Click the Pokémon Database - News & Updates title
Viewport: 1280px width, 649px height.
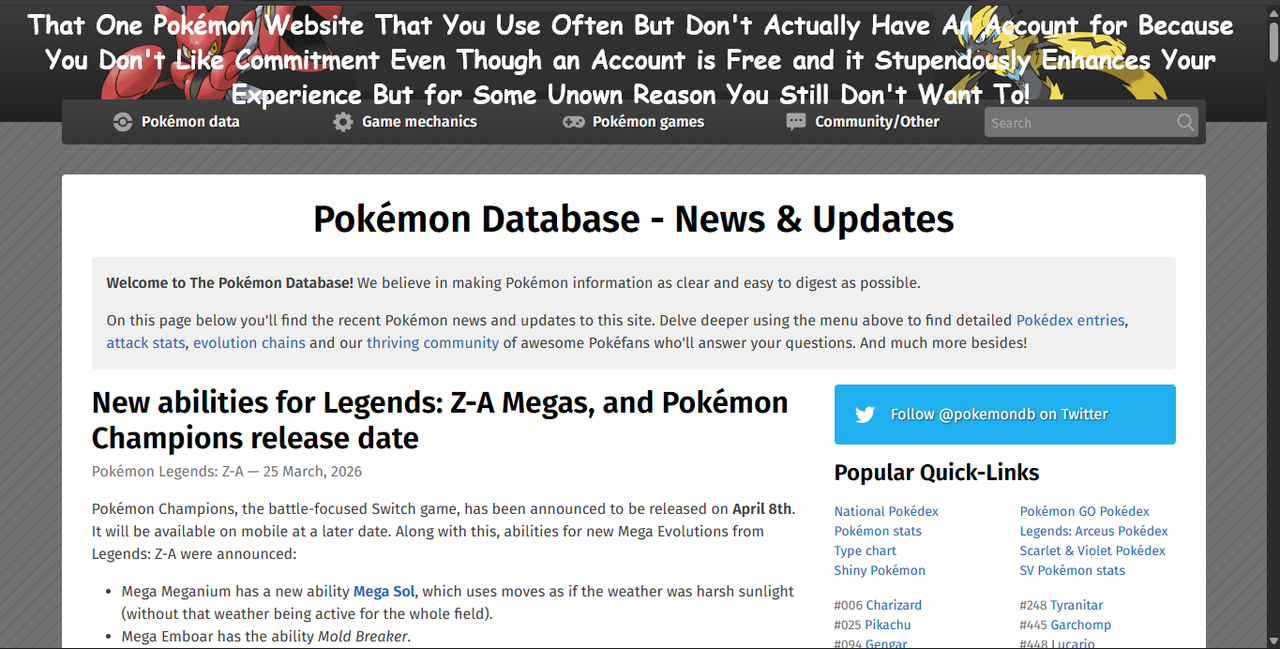pos(634,219)
